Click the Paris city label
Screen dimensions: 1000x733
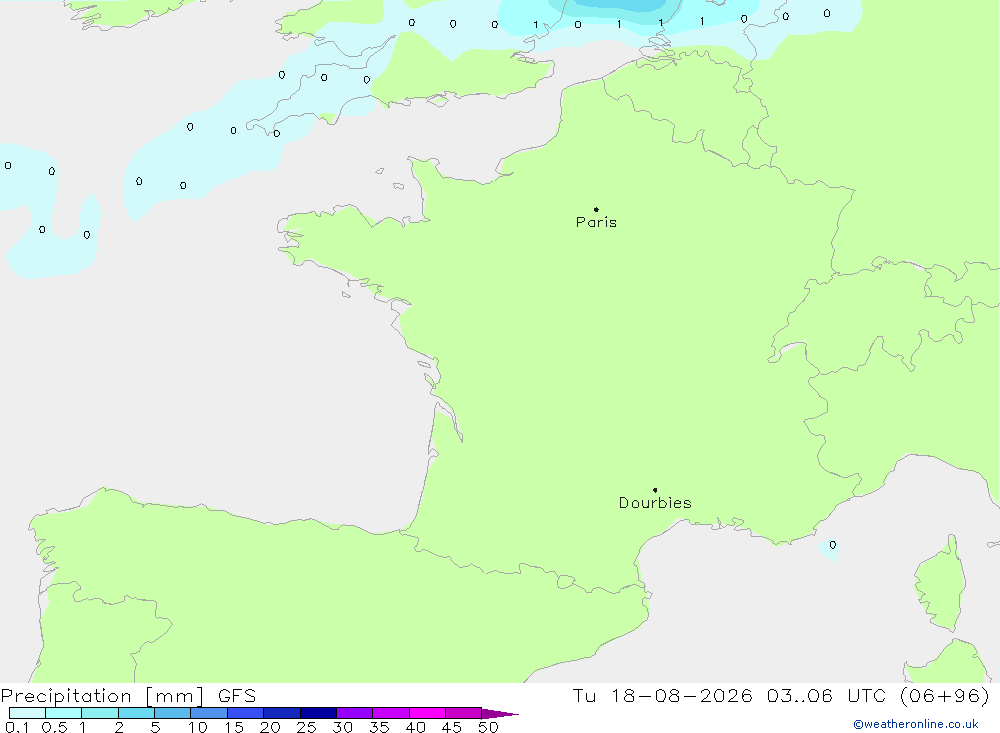coord(596,222)
